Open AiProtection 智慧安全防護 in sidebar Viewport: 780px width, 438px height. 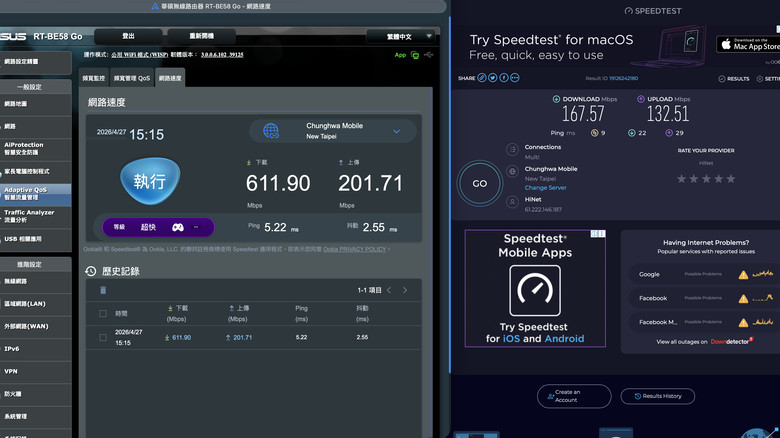tap(35, 149)
